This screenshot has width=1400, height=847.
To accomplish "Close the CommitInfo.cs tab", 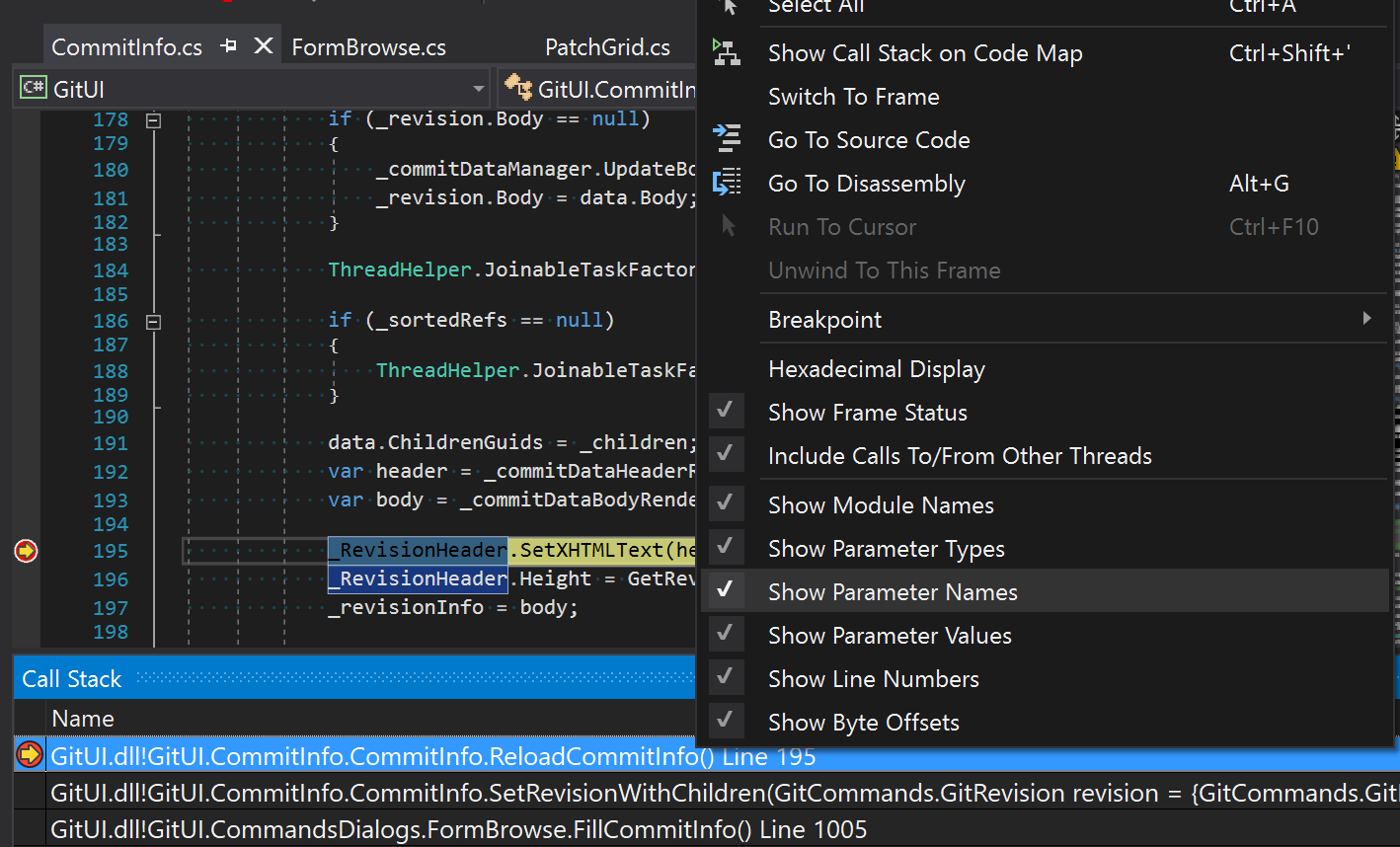I will point(262,44).
